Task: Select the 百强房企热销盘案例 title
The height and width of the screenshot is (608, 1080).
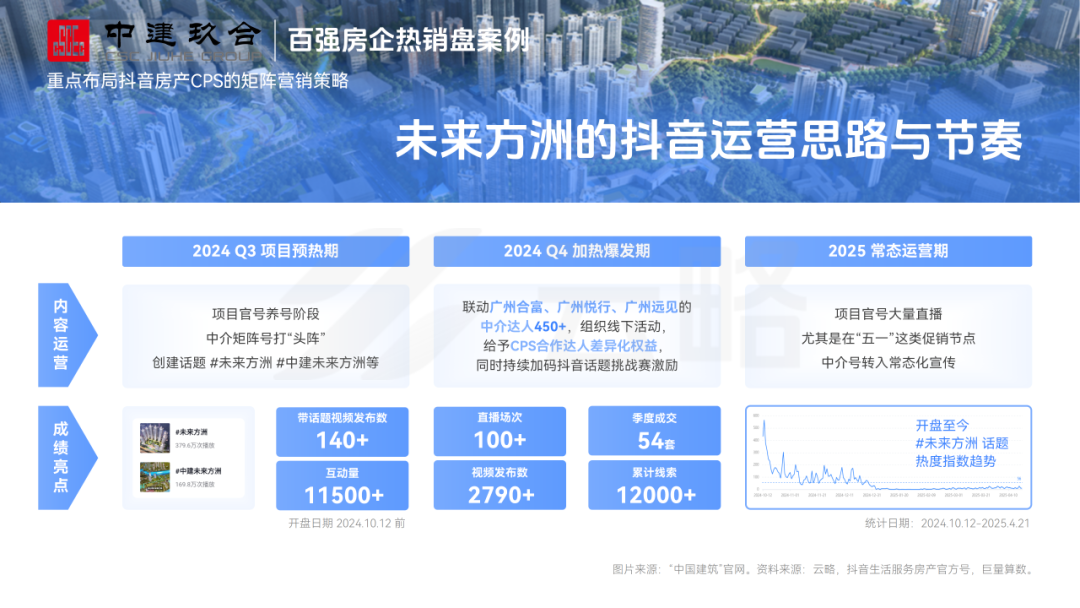Action: [409, 40]
